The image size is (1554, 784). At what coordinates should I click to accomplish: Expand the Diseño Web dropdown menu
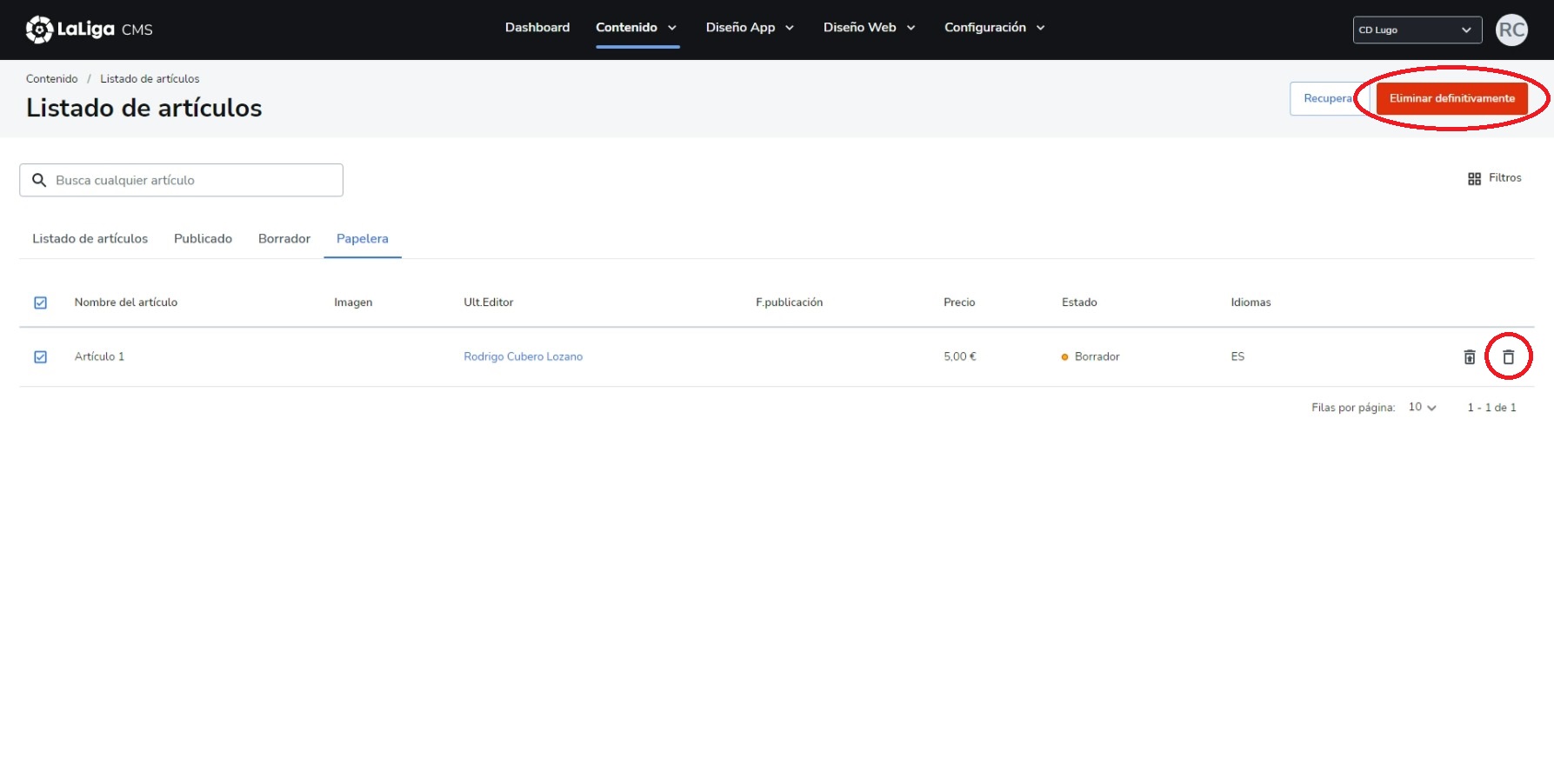[869, 28]
